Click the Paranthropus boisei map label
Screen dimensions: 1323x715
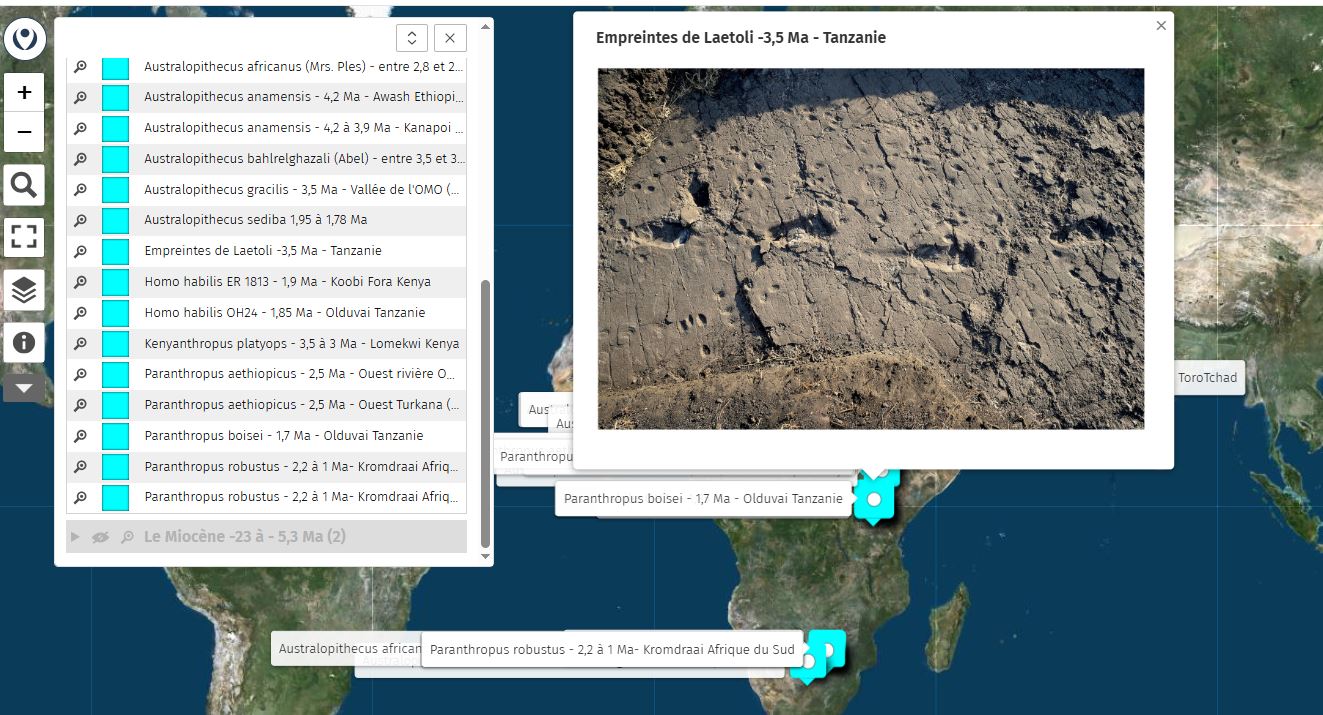(x=703, y=498)
